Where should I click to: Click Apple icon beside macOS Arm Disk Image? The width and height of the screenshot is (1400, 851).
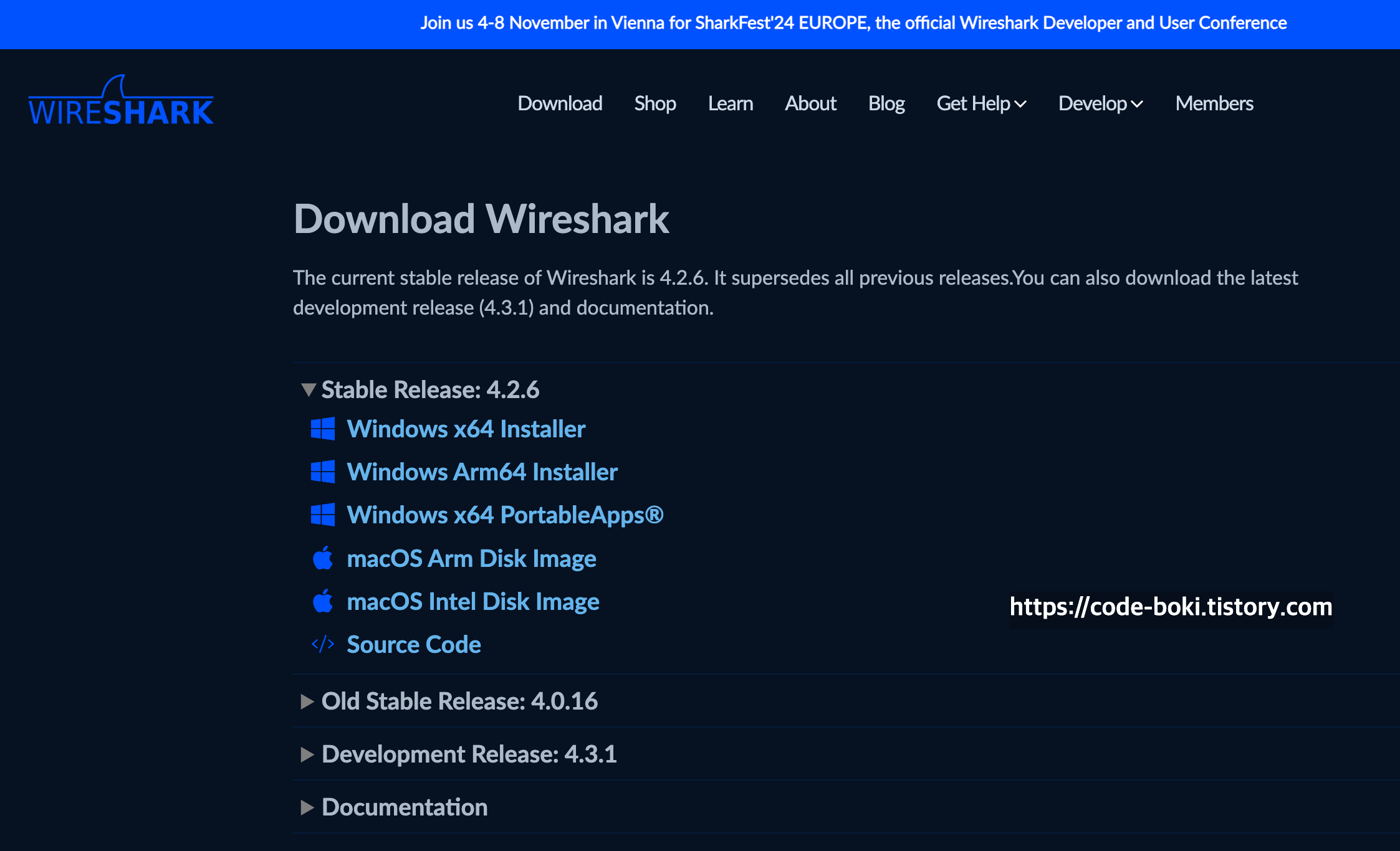pyautogui.click(x=323, y=559)
